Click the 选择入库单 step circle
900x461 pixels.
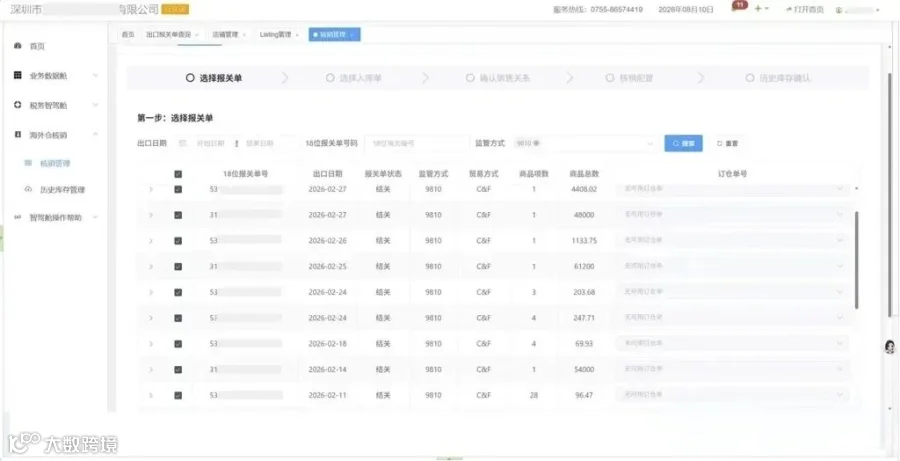coord(330,78)
